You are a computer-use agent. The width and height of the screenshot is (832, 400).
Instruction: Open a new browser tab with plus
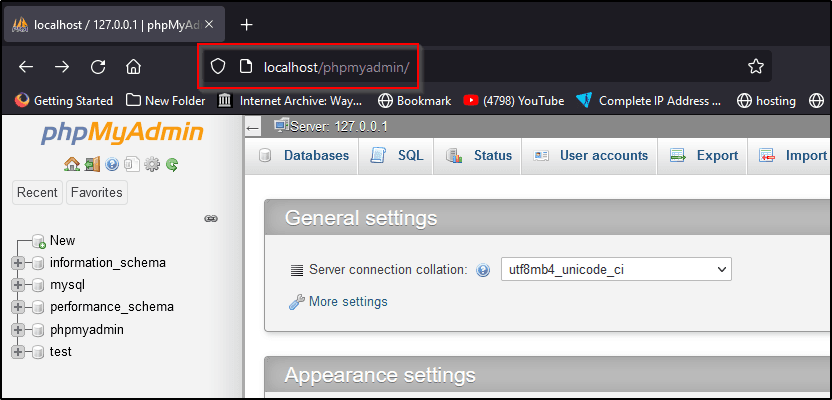(247, 24)
